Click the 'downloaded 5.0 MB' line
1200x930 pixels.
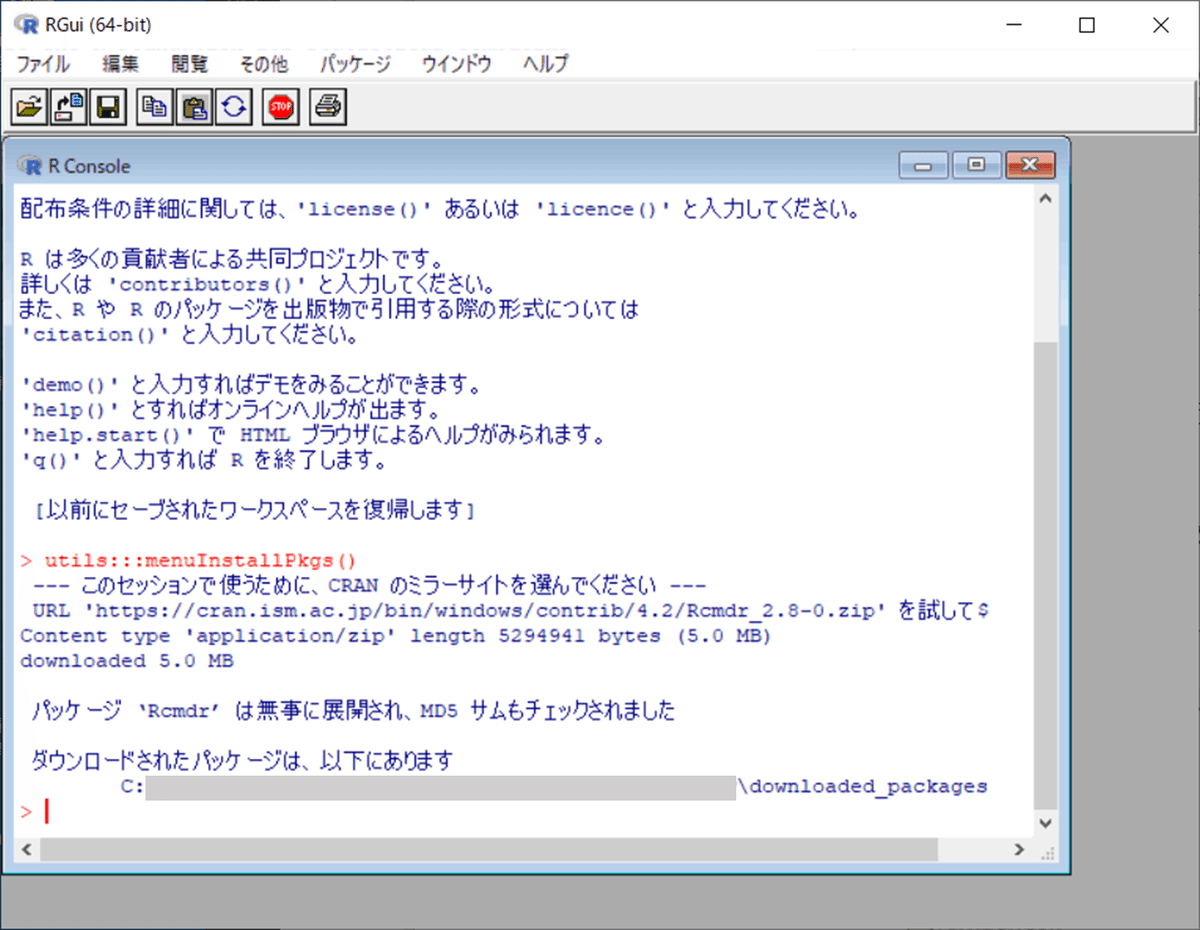point(127,661)
